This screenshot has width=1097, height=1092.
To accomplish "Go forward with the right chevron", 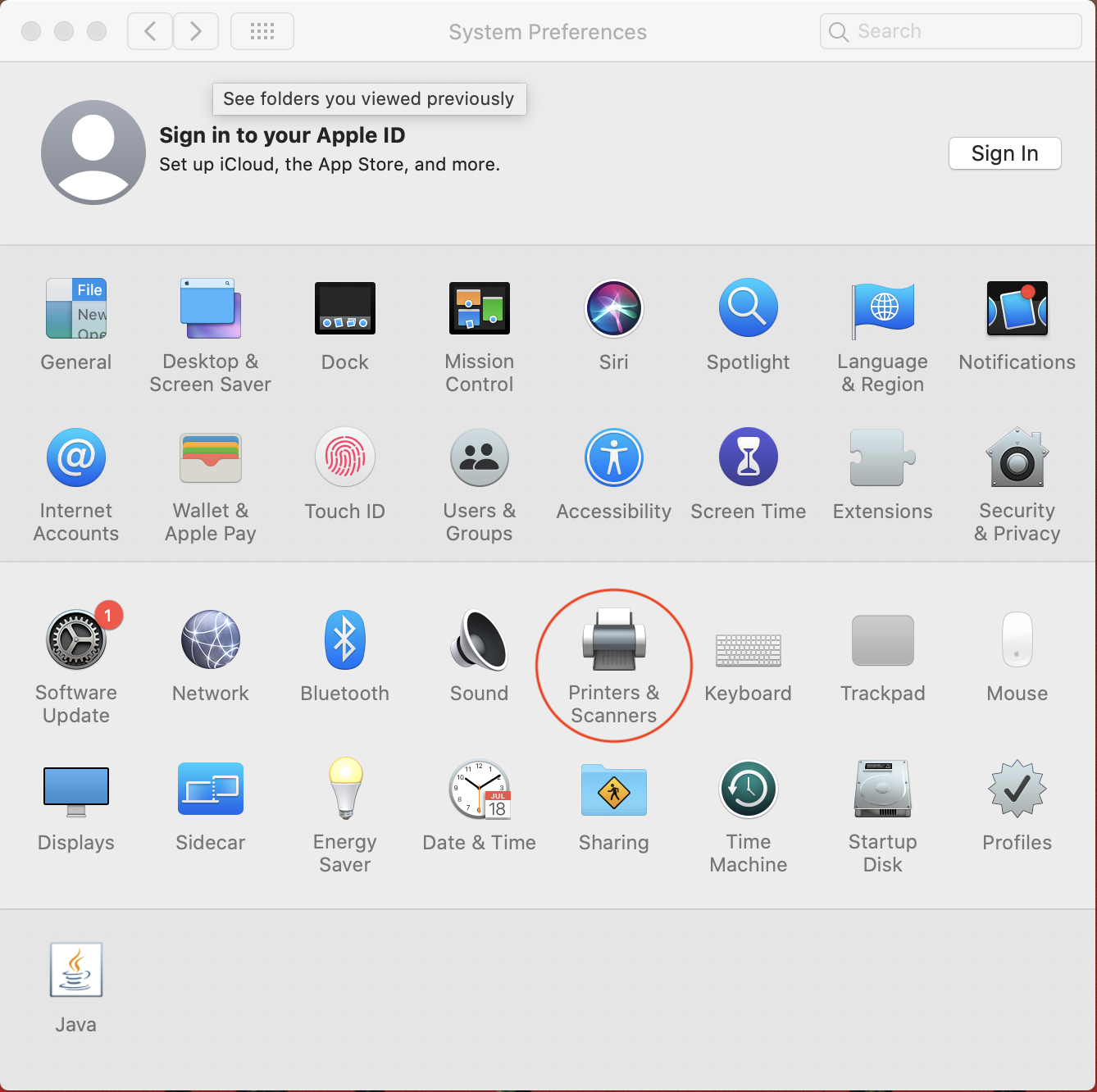I will click(196, 31).
